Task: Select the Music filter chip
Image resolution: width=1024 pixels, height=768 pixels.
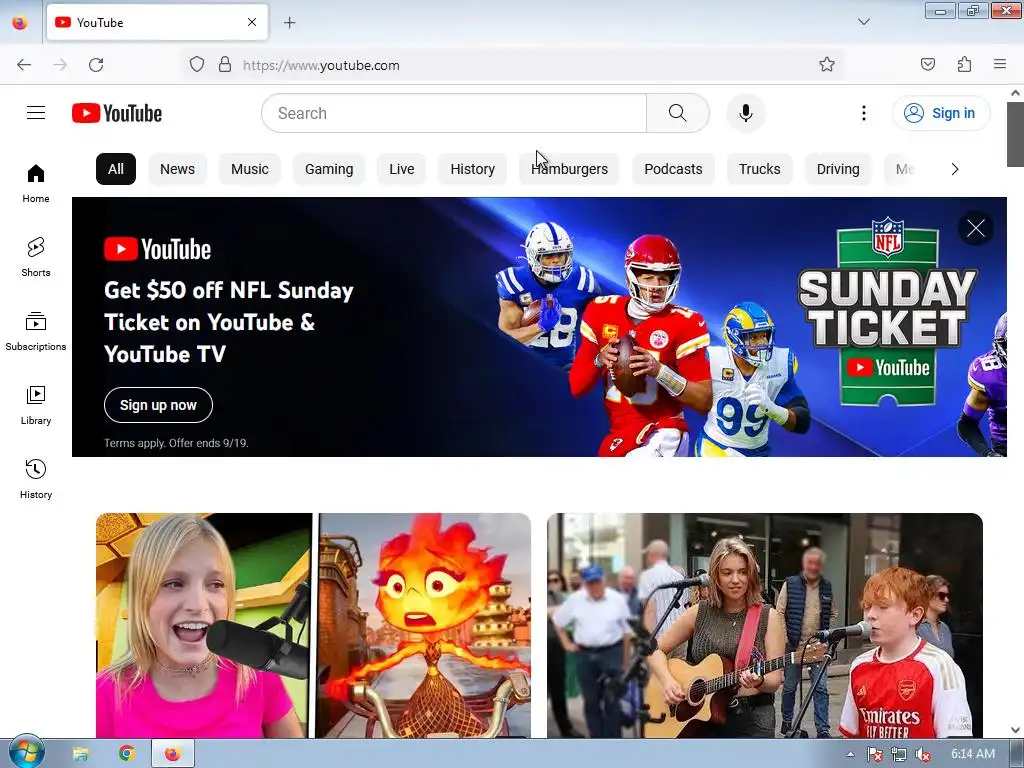Action: coord(249,169)
